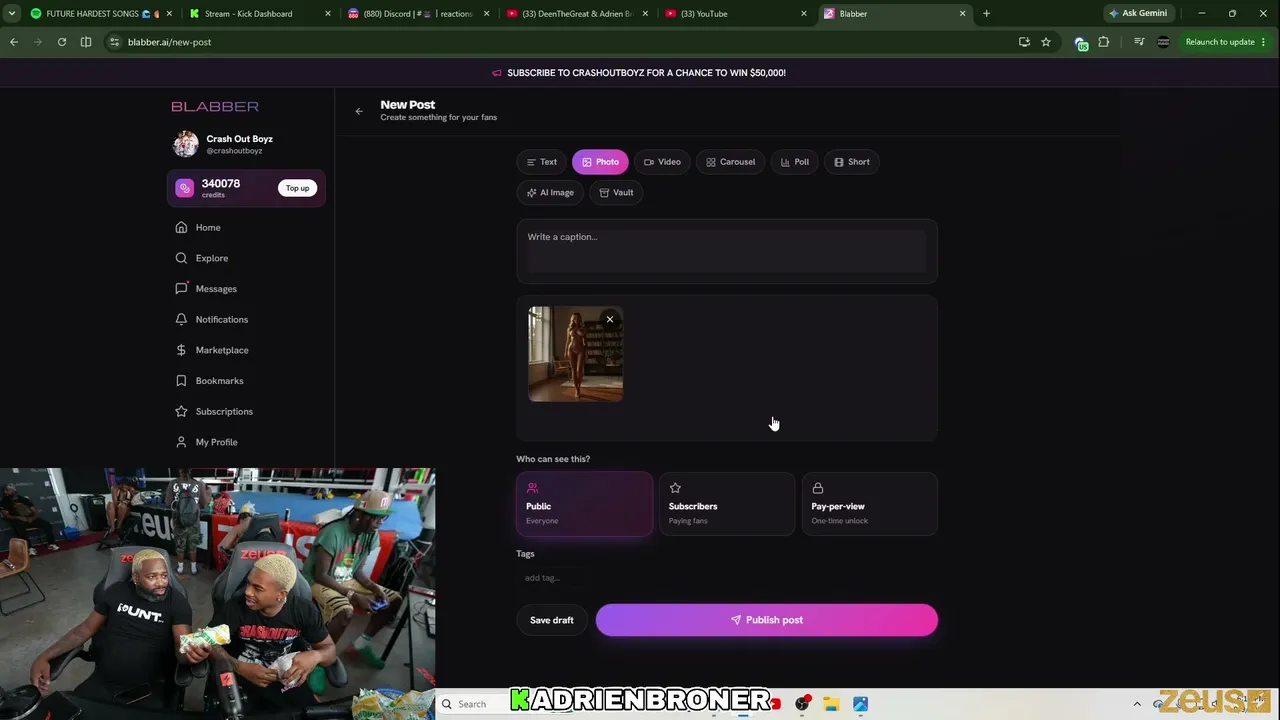1280x720 pixels.
Task: Publish the post
Action: (767, 620)
